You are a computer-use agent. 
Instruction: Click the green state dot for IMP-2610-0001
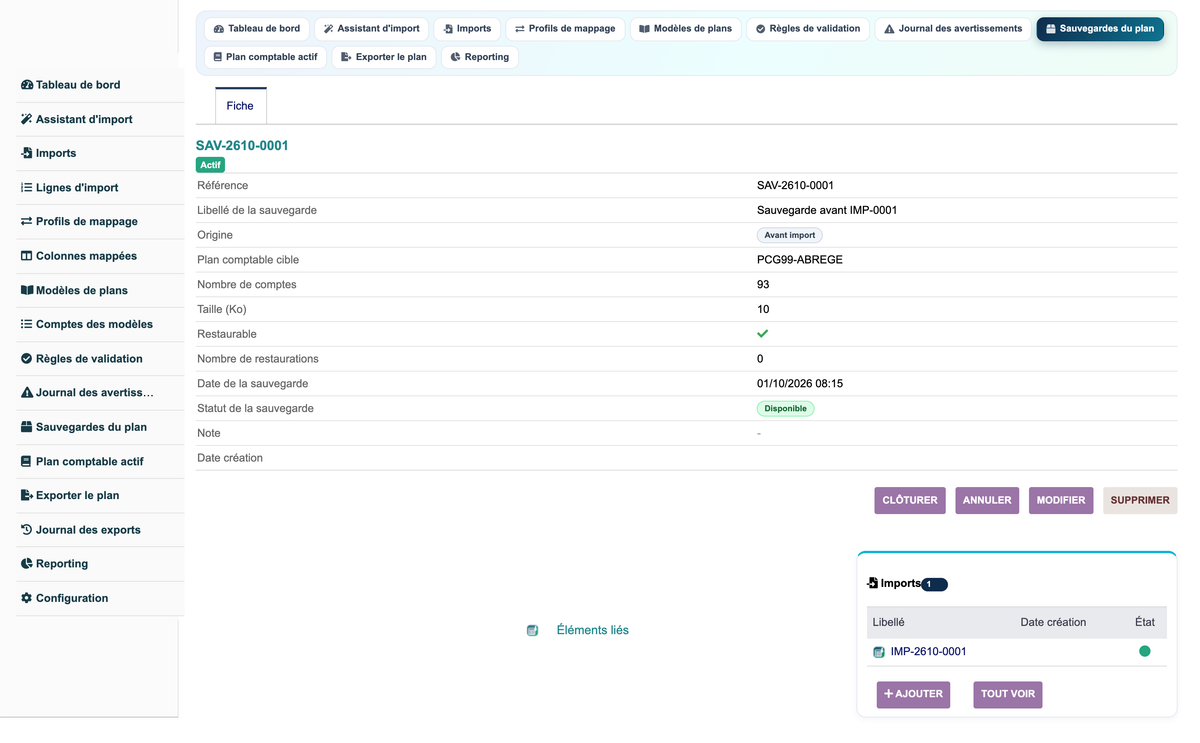click(x=1145, y=651)
